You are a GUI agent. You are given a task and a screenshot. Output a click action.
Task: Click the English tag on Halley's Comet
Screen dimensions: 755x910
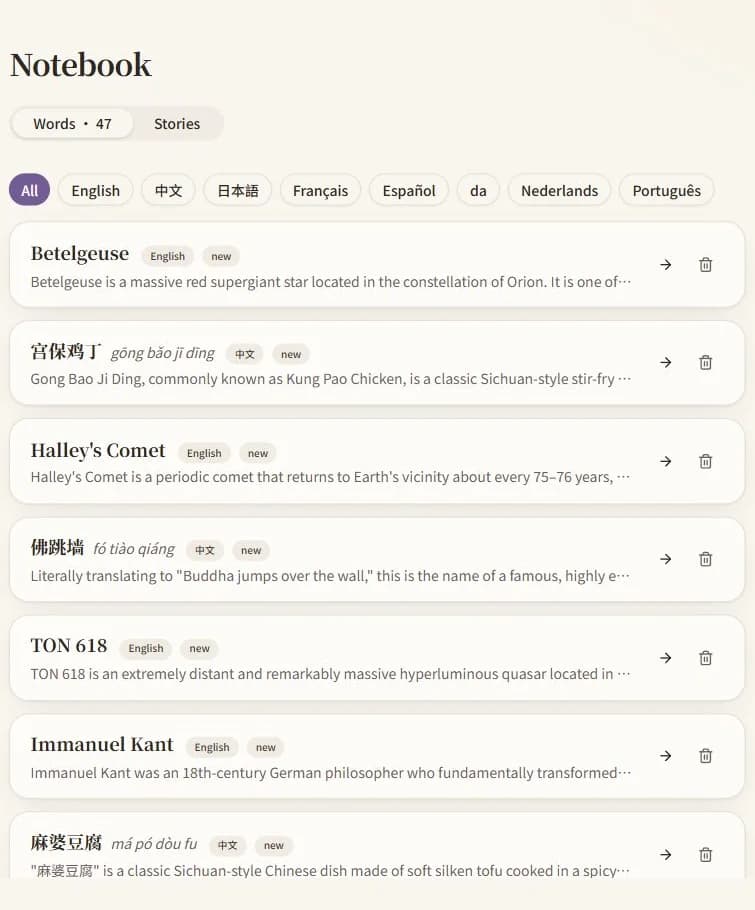click(204, 453)
